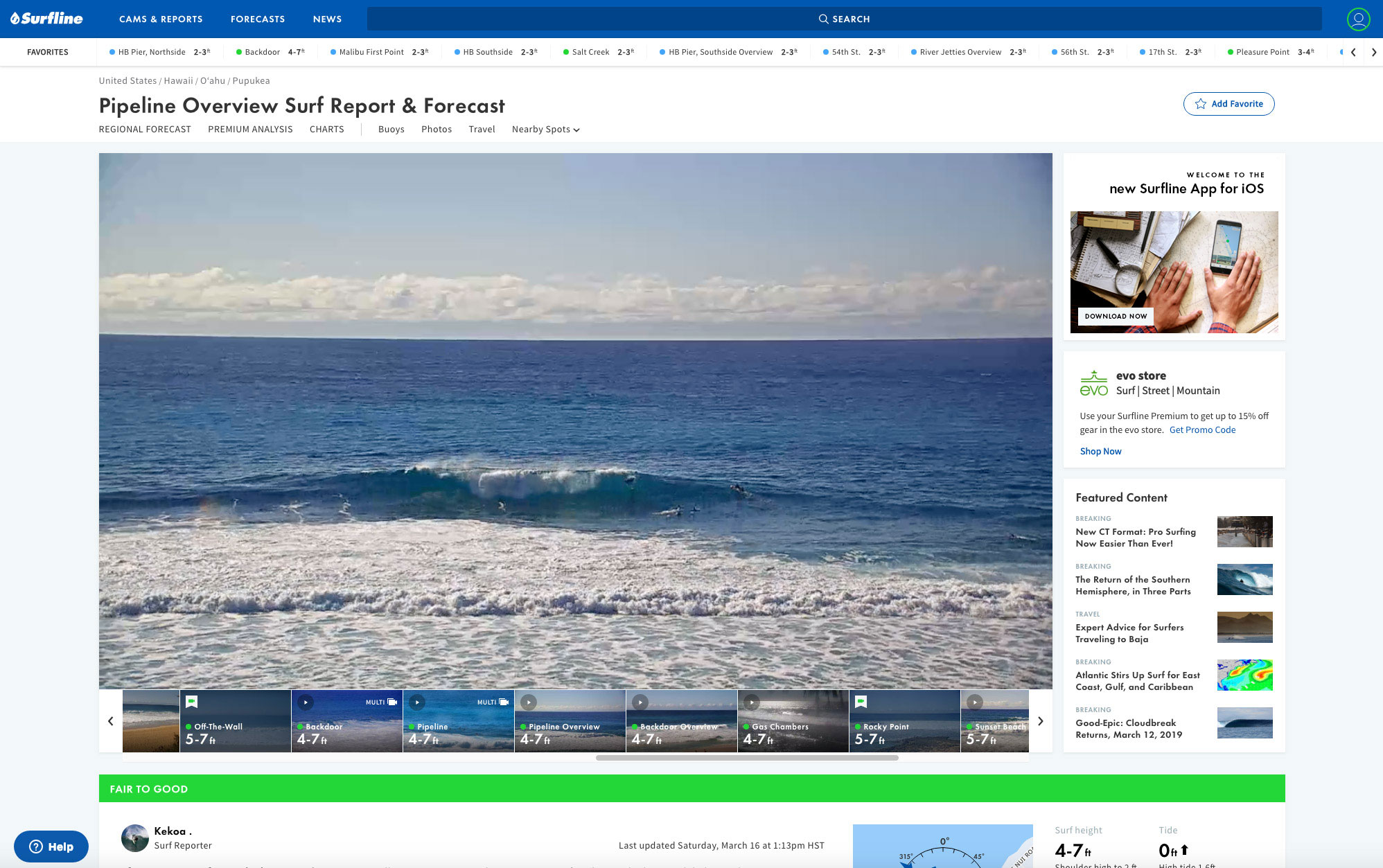Click the Download Now button
Viewport: 1383px width, 868px height.
click(1116, 316)
